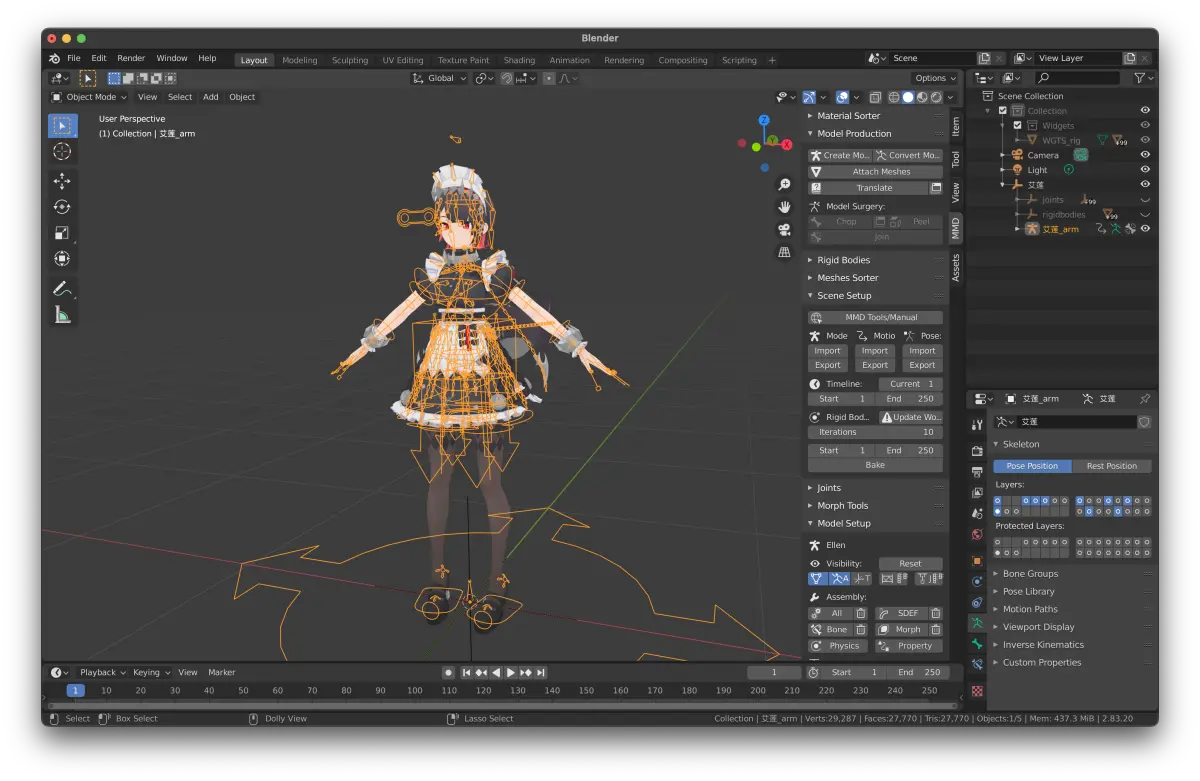The height and width of the screenshot is (781, 1200).
Task: Open the Object Mode dropdown
Action: click(x=90, y=97)
